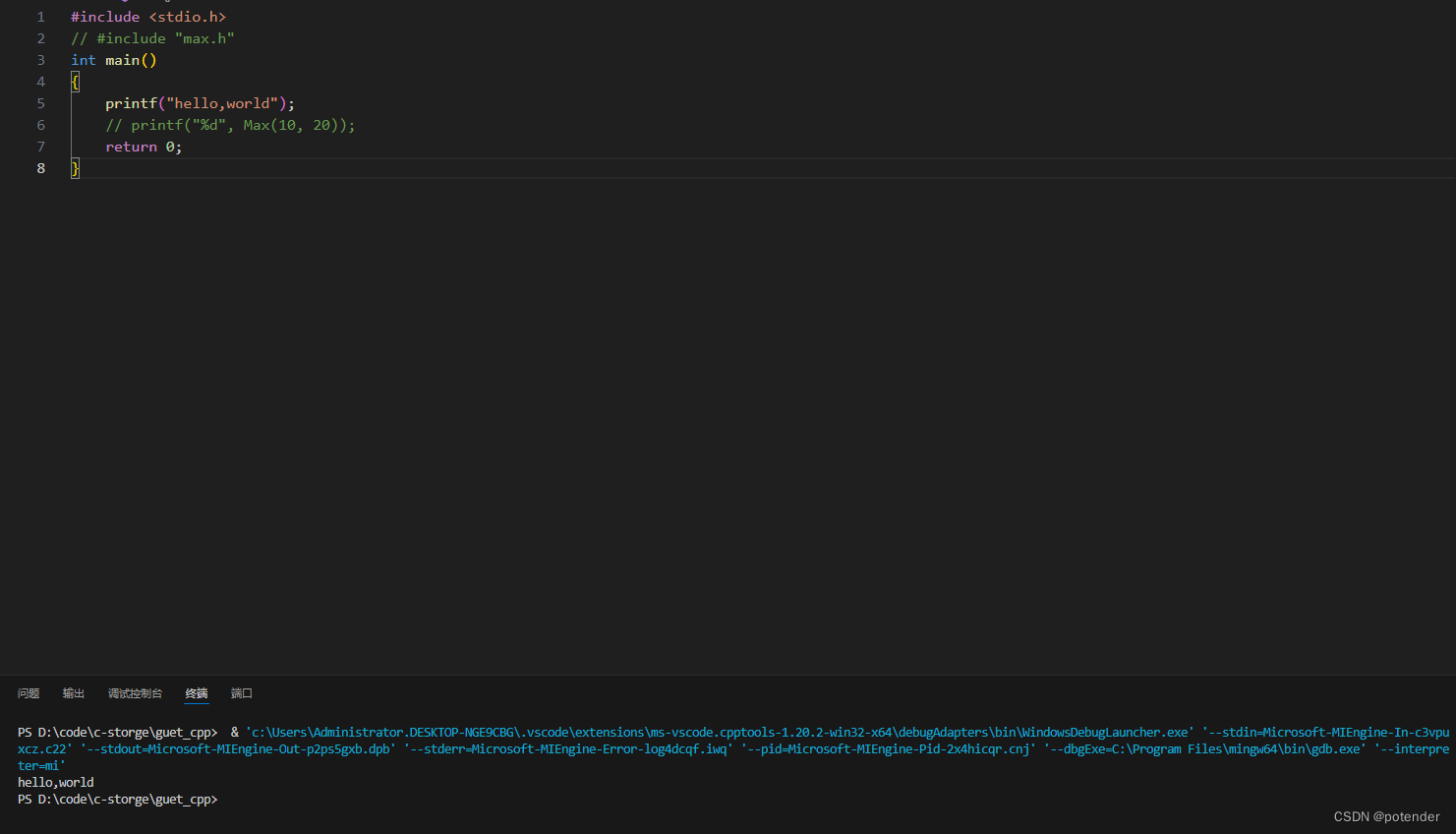Click the closing brace on line 8
This screenshot has width=1456, height=834.
pos(75,167)
